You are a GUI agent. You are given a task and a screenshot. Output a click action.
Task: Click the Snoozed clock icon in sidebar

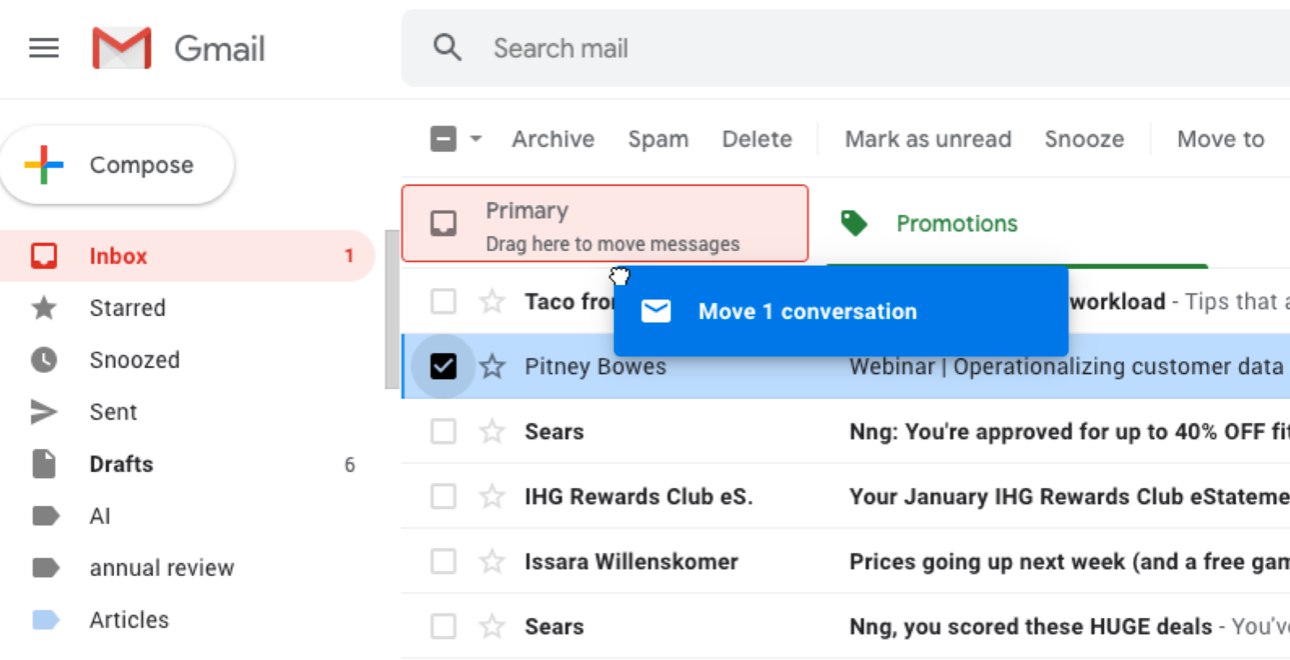(44, 360)
